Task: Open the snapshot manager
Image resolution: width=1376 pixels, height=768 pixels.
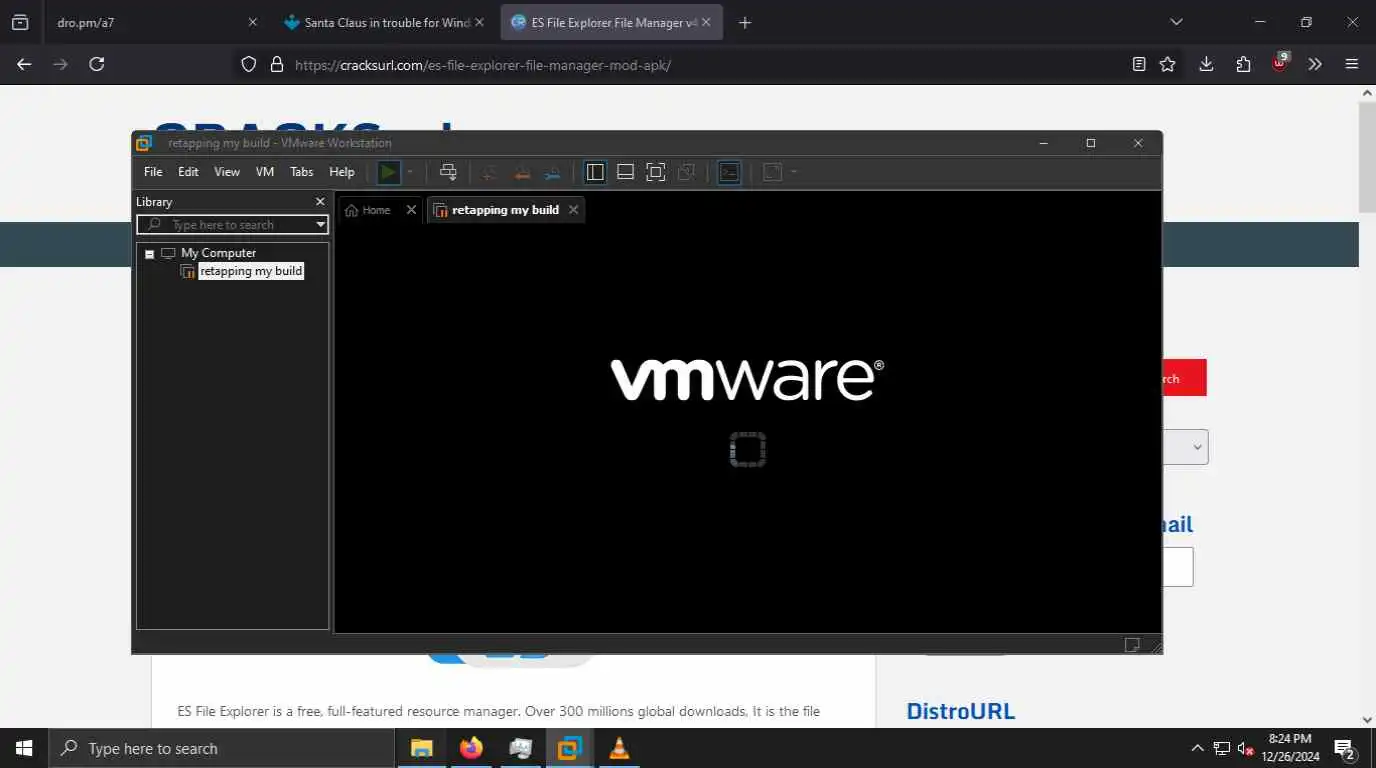Action: pyautogui.click(x=552, y=172)
